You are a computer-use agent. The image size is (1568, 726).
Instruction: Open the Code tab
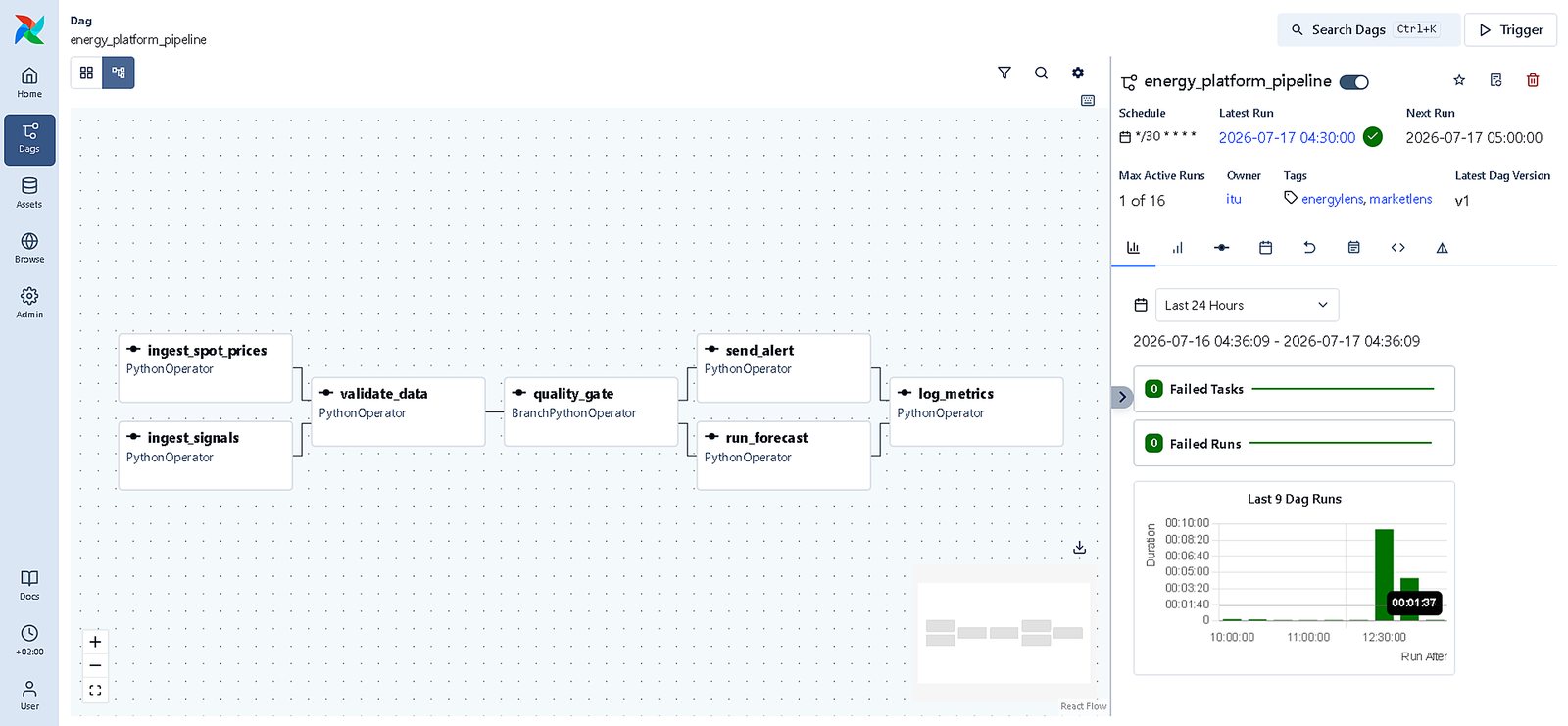1397,248
